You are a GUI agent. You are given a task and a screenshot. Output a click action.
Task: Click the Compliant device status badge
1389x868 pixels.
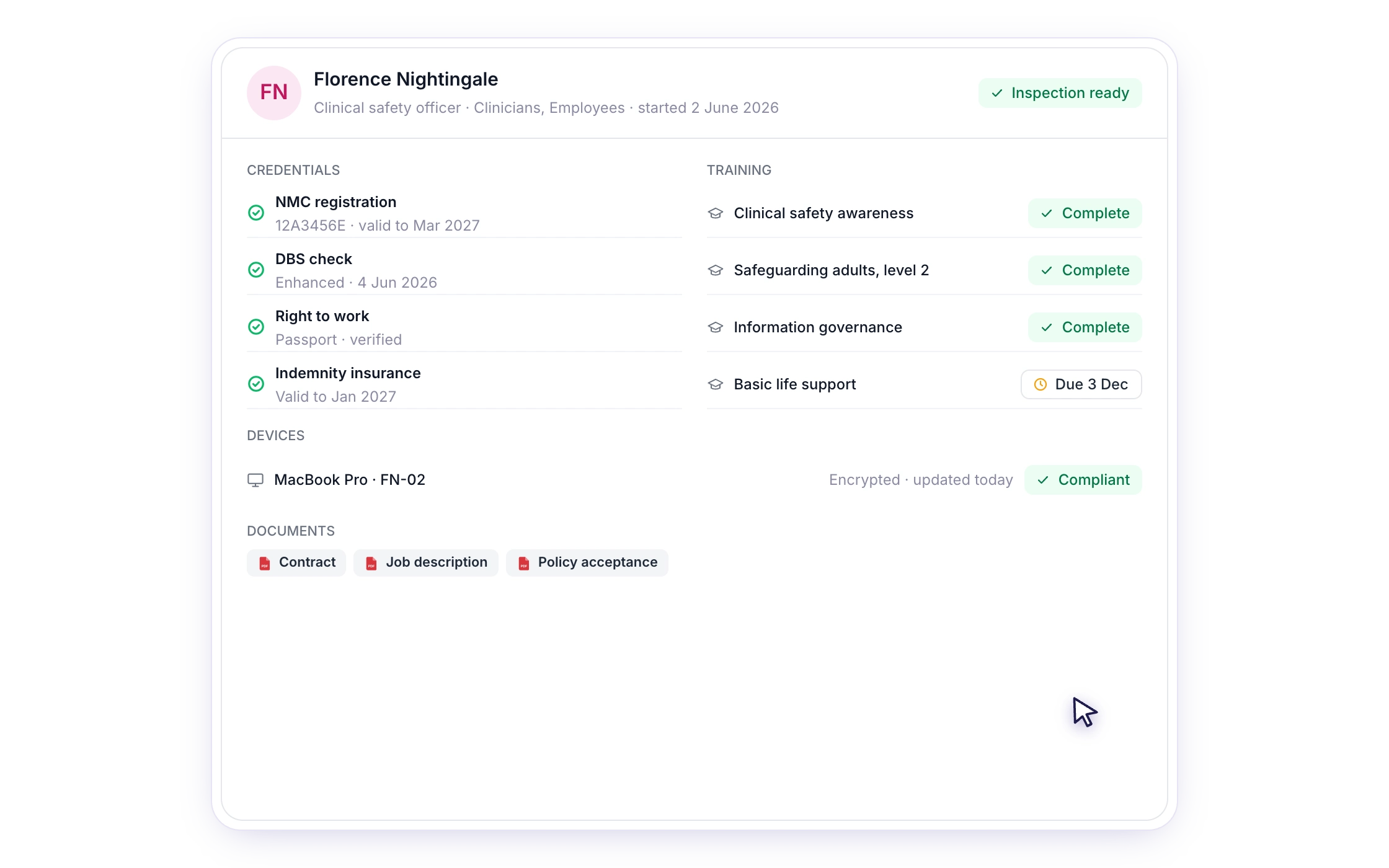[1083, 480]
